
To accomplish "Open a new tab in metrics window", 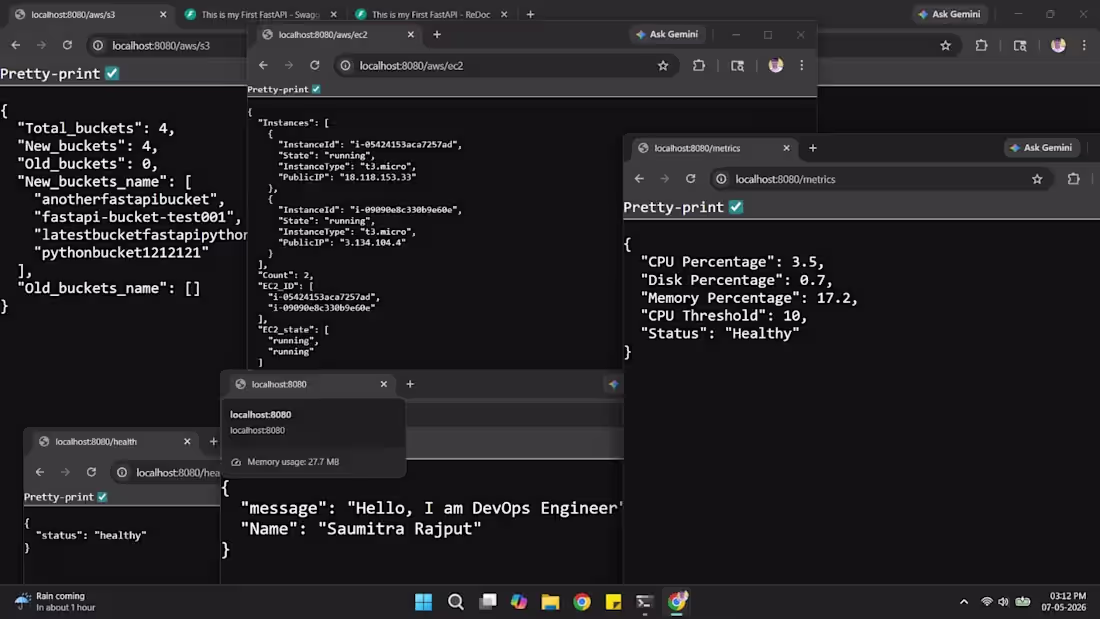I will coord(813,148).
